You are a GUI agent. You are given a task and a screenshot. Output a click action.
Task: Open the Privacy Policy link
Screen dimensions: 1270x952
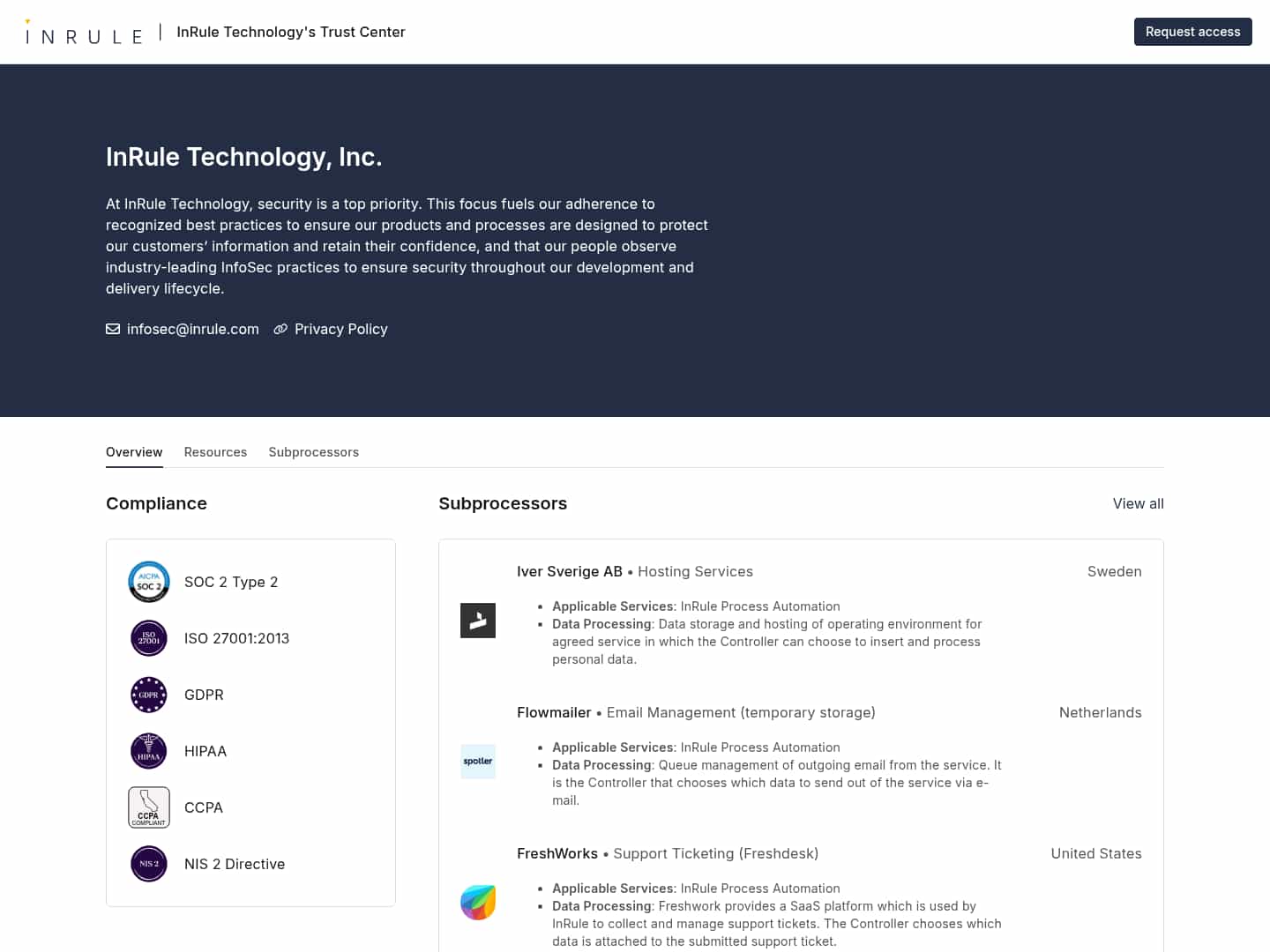pyautogui.click(x=341, y=329)
